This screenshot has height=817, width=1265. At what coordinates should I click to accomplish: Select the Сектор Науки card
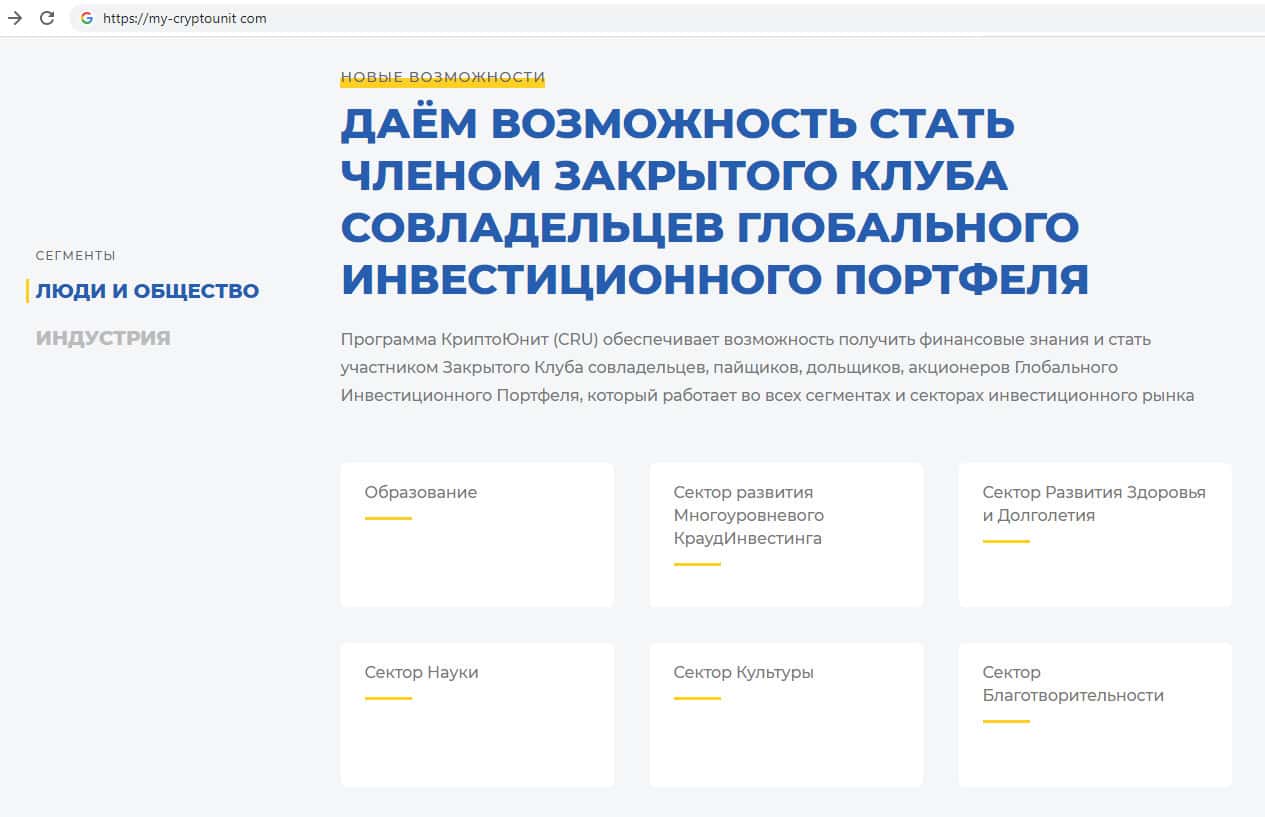(477, 714)
